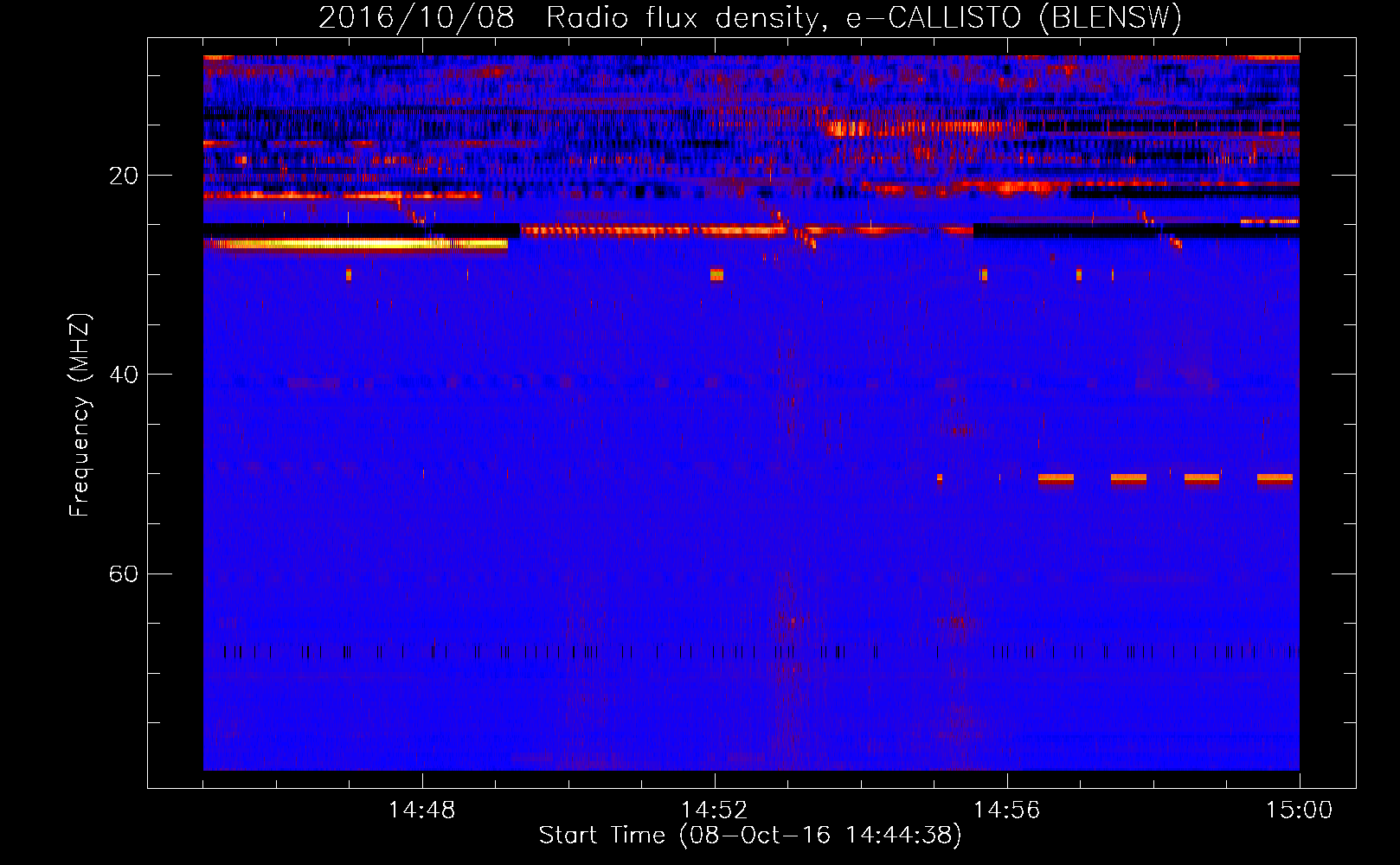The image size is (1400, 865).
Task: Click the 'Frequency (MHZ)' axis label
Action: 80,415
